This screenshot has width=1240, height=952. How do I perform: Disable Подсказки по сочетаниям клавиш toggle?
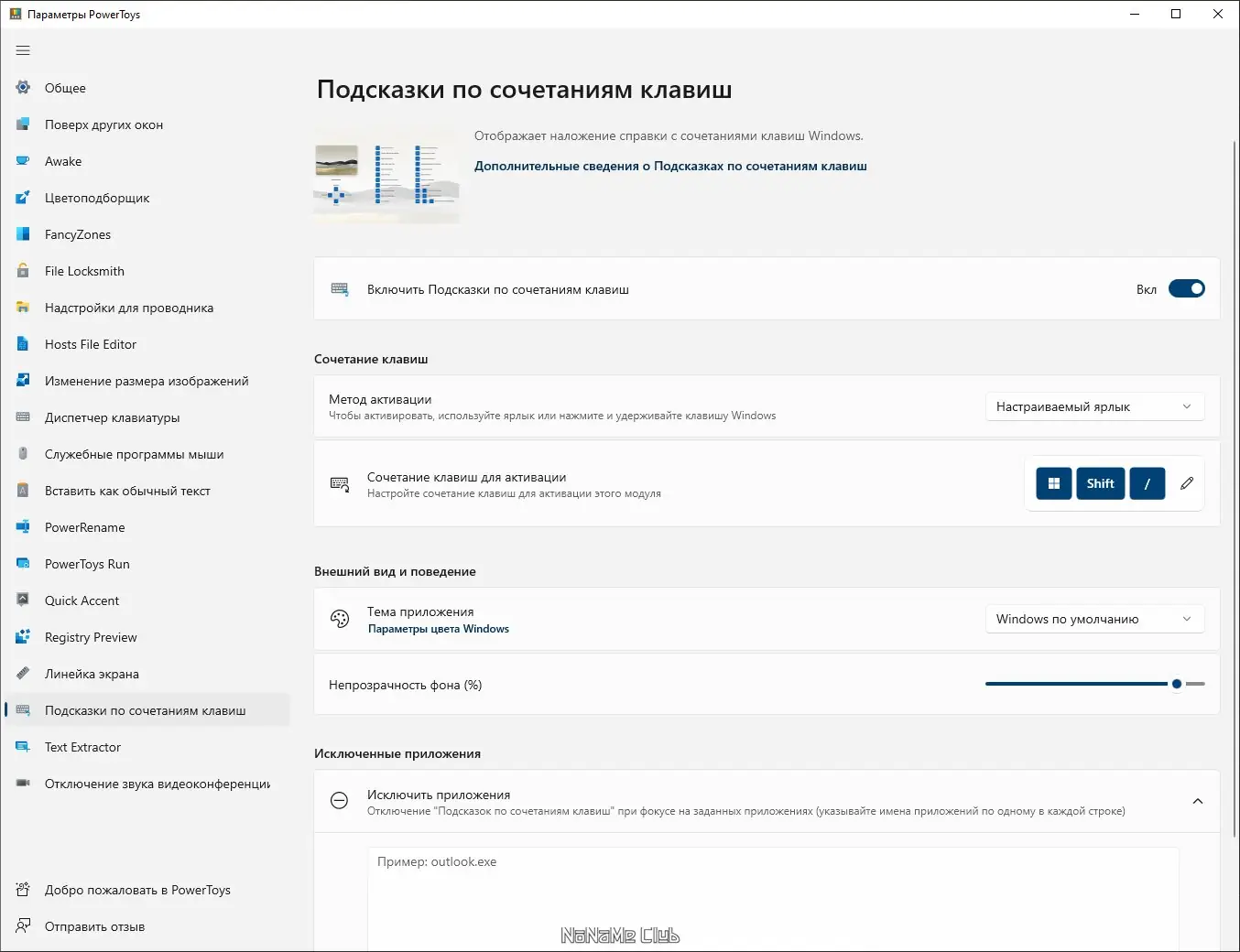(x=1186, y=288)
